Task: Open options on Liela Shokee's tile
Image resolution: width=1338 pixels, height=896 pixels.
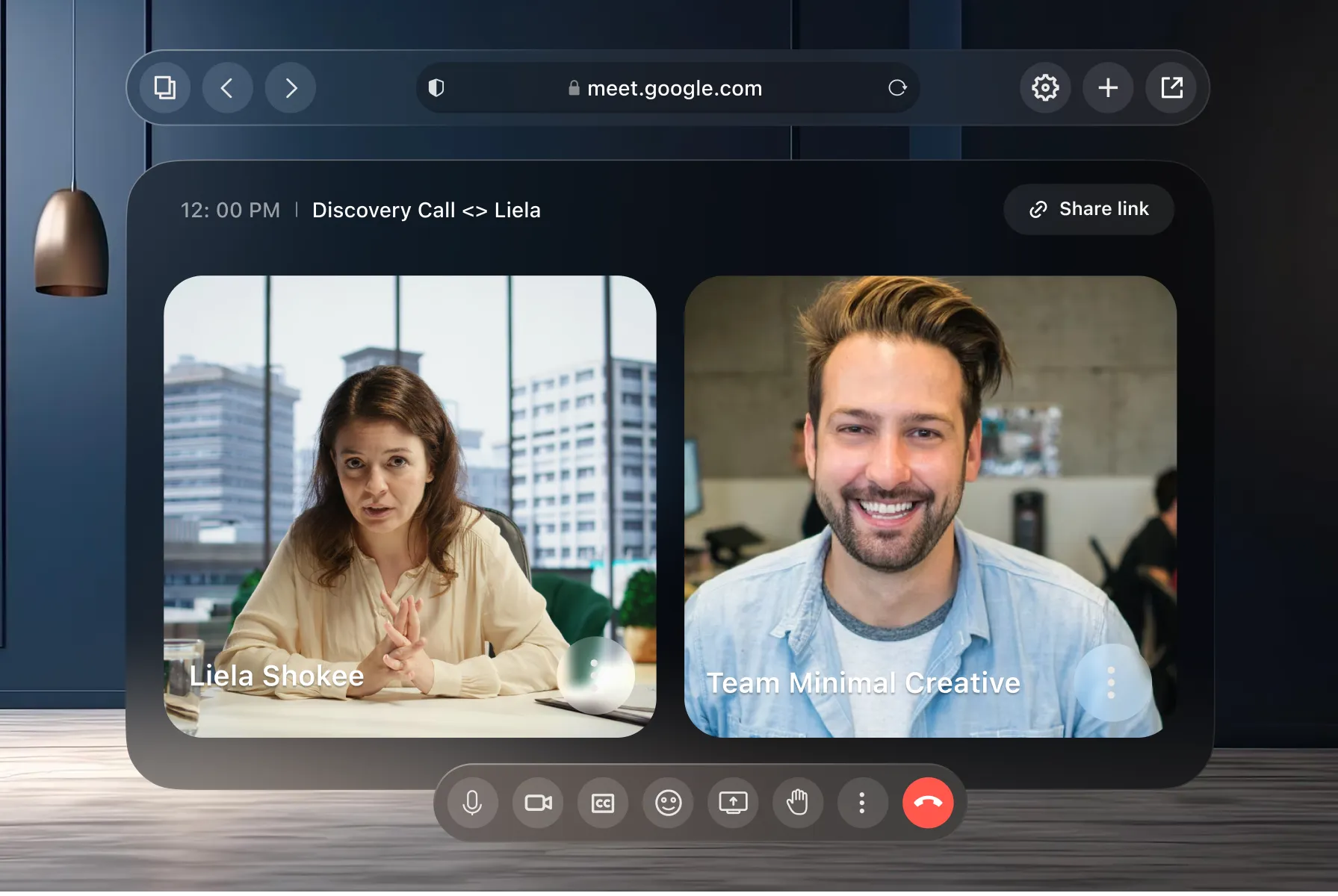Action: pyautogui.click(x=595, y=676)
